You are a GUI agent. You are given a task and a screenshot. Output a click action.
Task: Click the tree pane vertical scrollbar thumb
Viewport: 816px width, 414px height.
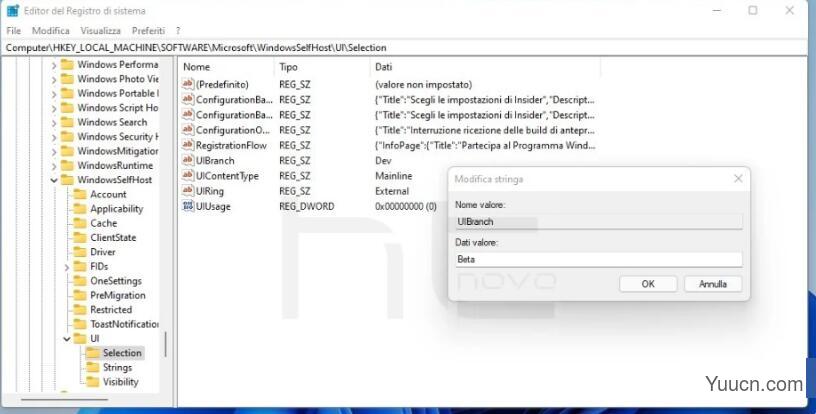click(166, 344)
